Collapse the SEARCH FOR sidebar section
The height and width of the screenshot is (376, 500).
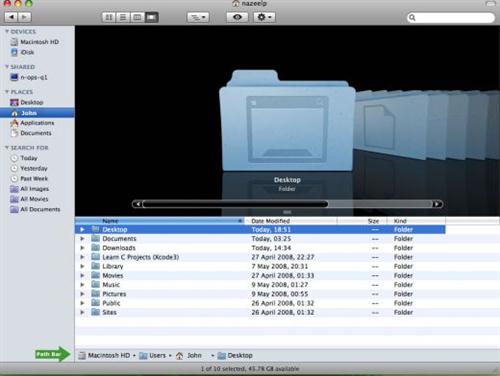pos(7,147)
